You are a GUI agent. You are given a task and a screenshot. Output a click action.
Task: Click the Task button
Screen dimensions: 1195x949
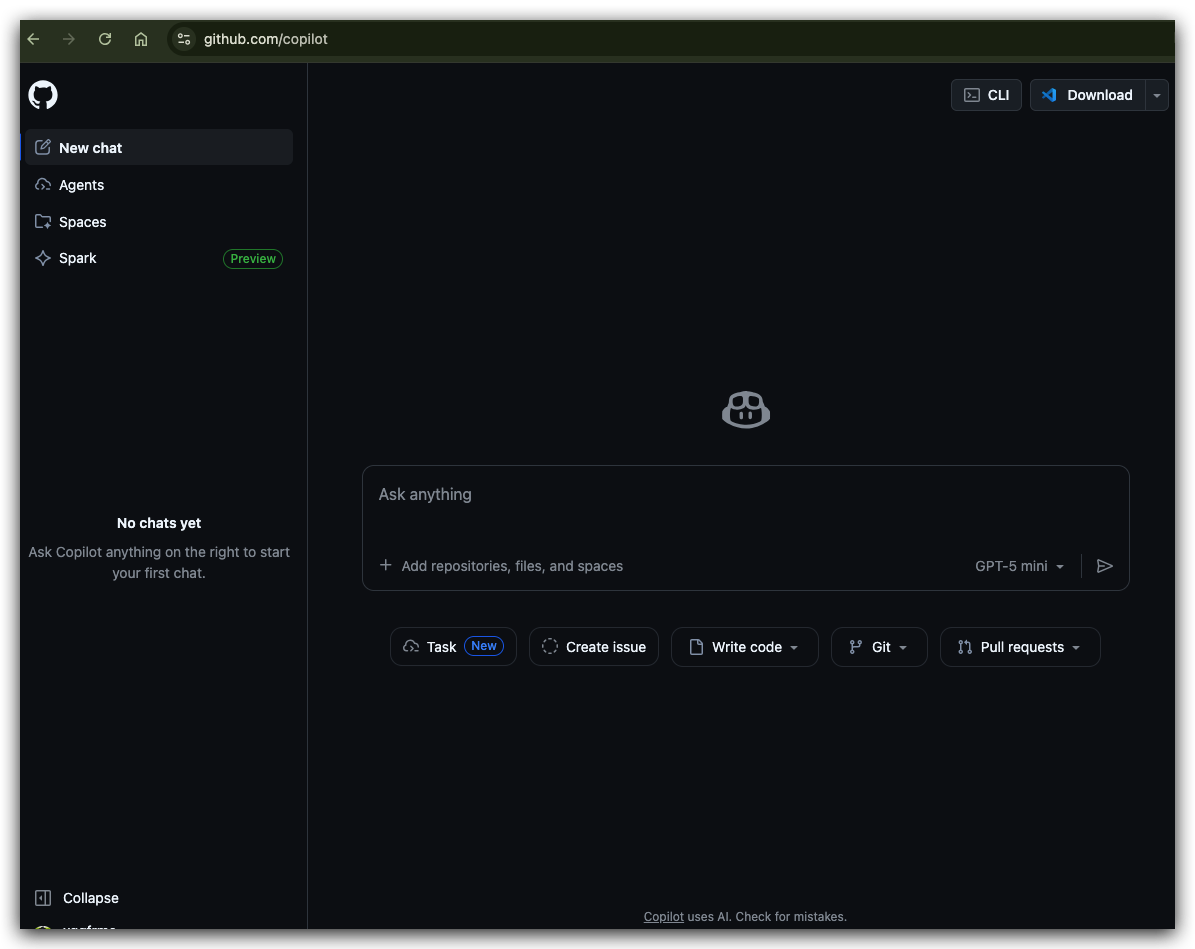(x=453, y=647)
